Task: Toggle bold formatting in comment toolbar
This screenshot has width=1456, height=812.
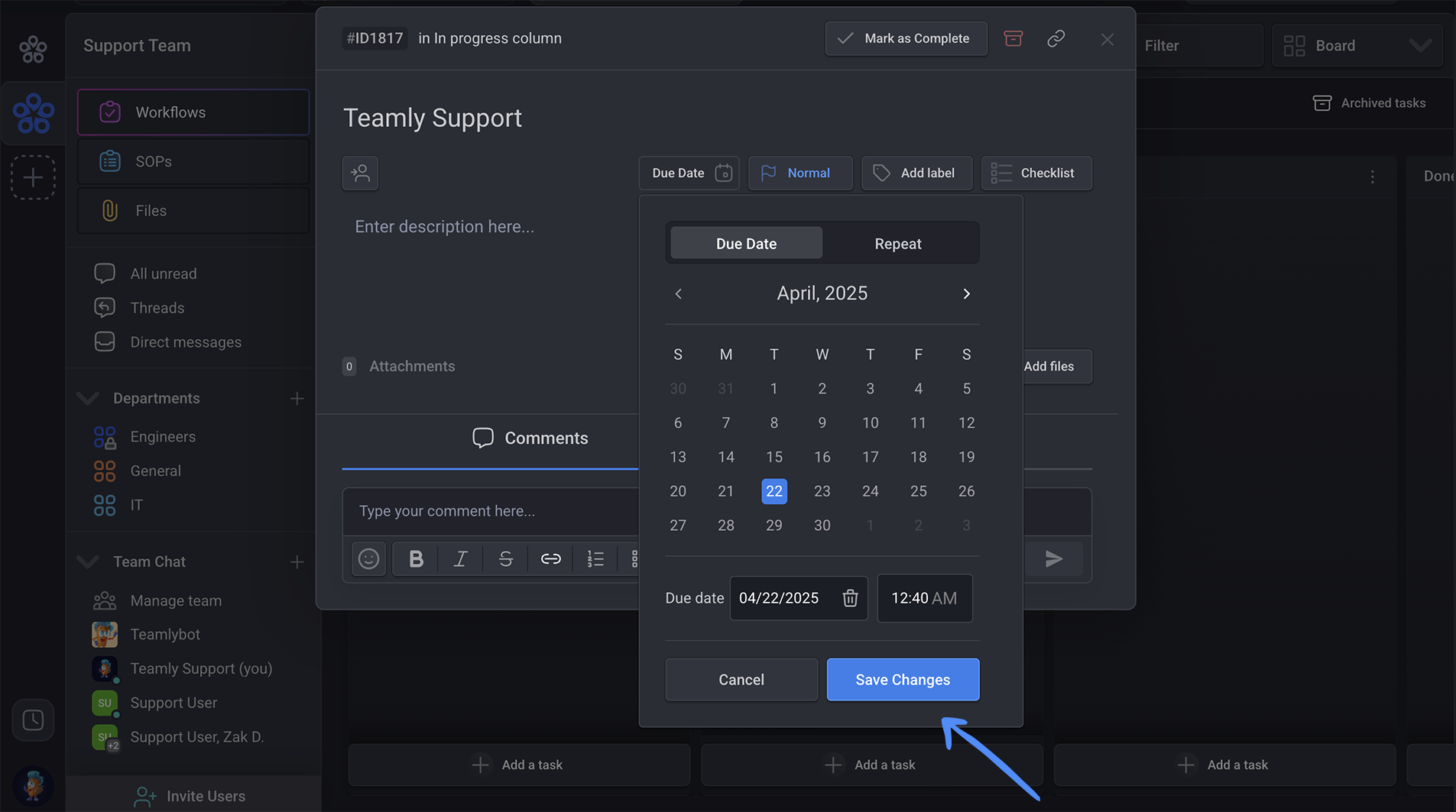Action: [x=416, y=559]
